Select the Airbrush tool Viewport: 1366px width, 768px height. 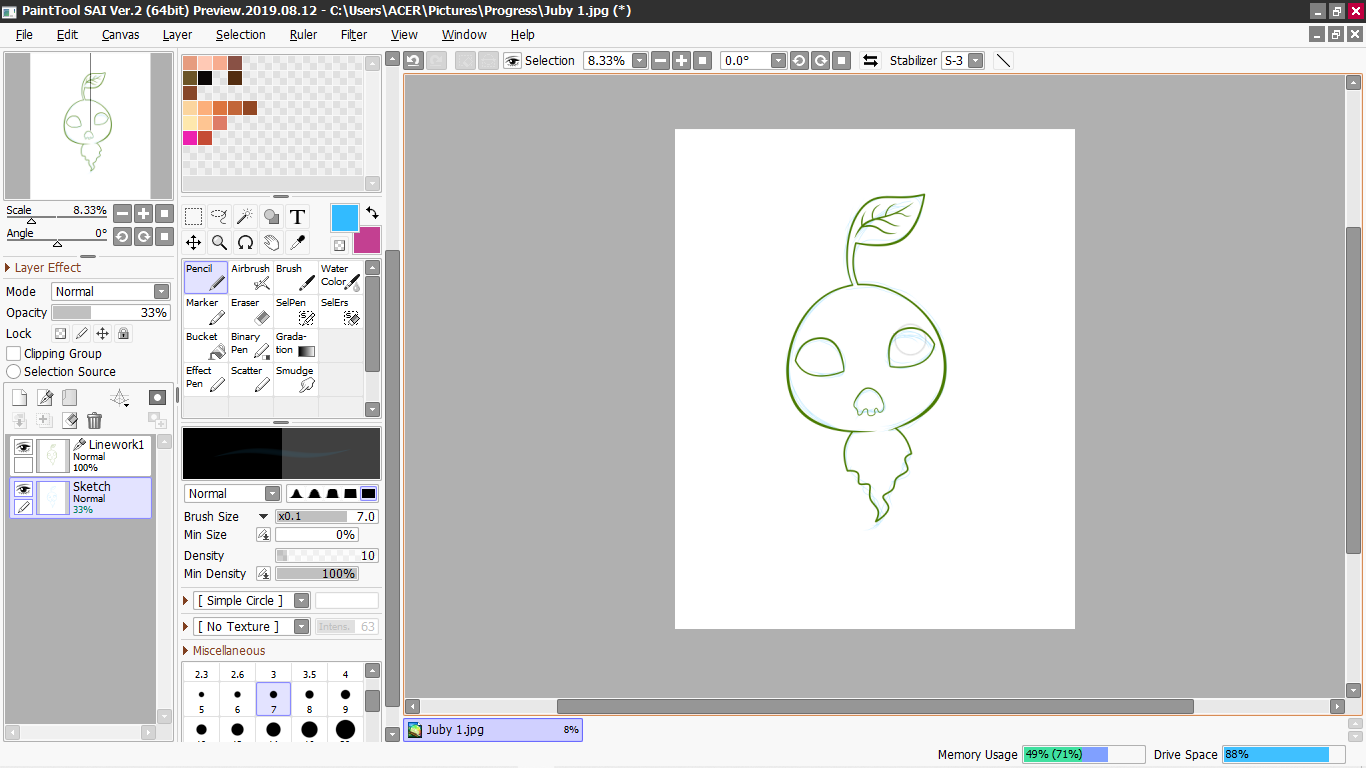[x=251, y=277]
